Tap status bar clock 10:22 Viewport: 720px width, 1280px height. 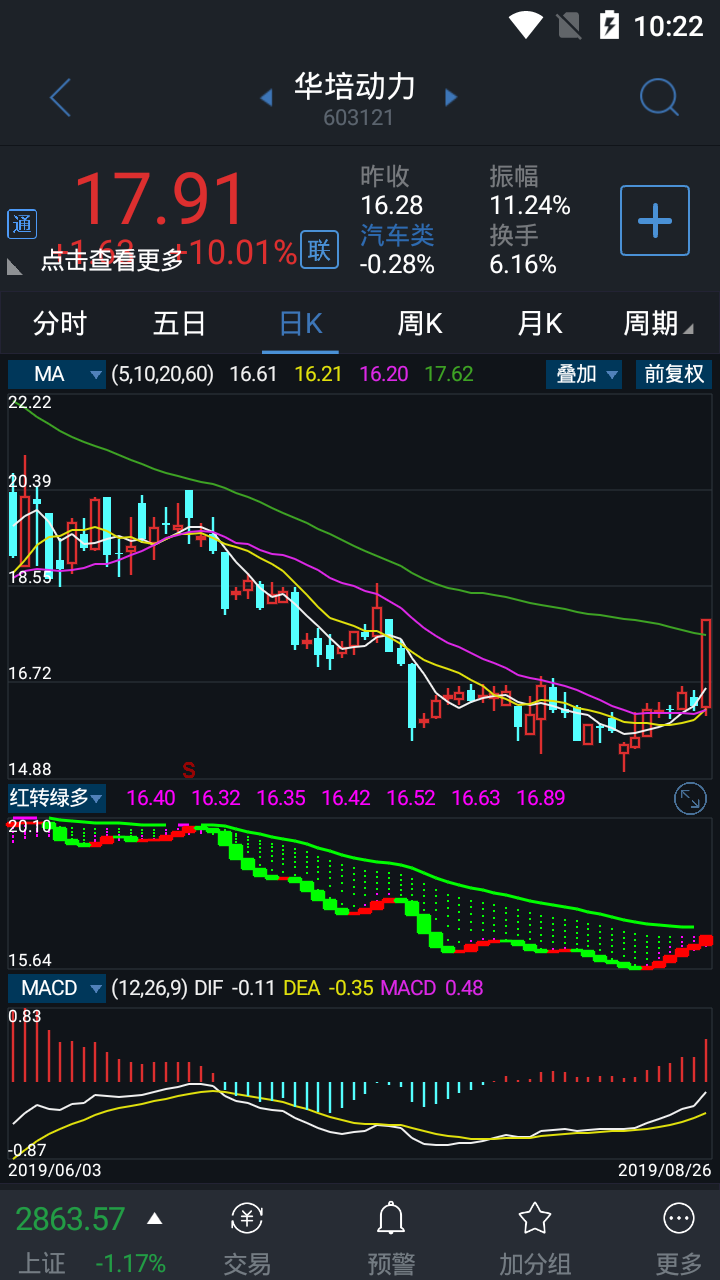(669, 26)
